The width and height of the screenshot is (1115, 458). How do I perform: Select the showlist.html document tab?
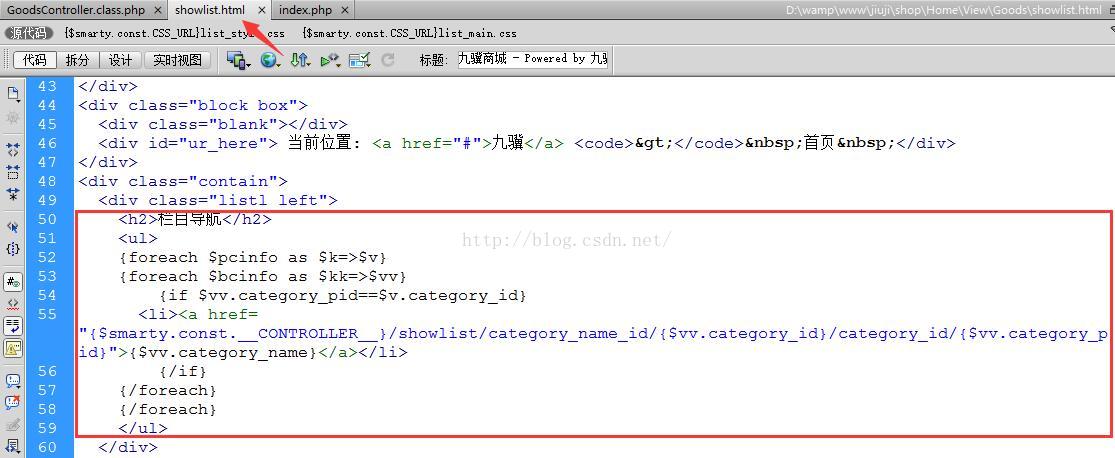pyautogui.click(x=210, y=10)
